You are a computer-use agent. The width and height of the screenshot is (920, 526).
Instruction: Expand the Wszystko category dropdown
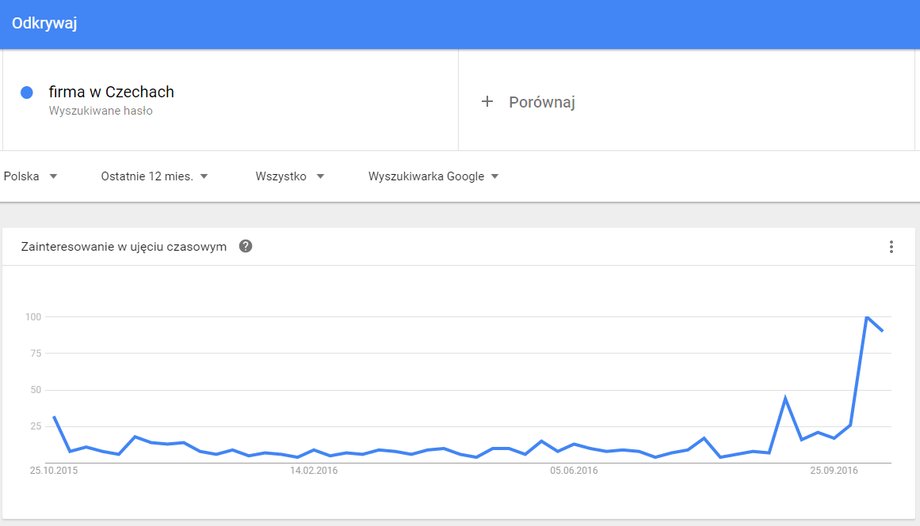coord(289,176)
